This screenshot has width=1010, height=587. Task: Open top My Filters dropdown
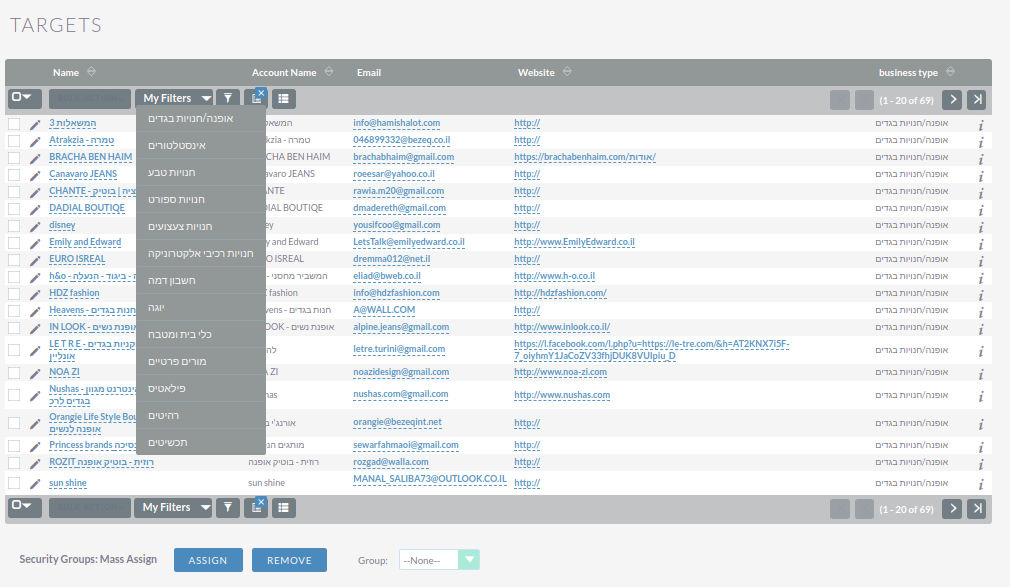coord(174,99)
